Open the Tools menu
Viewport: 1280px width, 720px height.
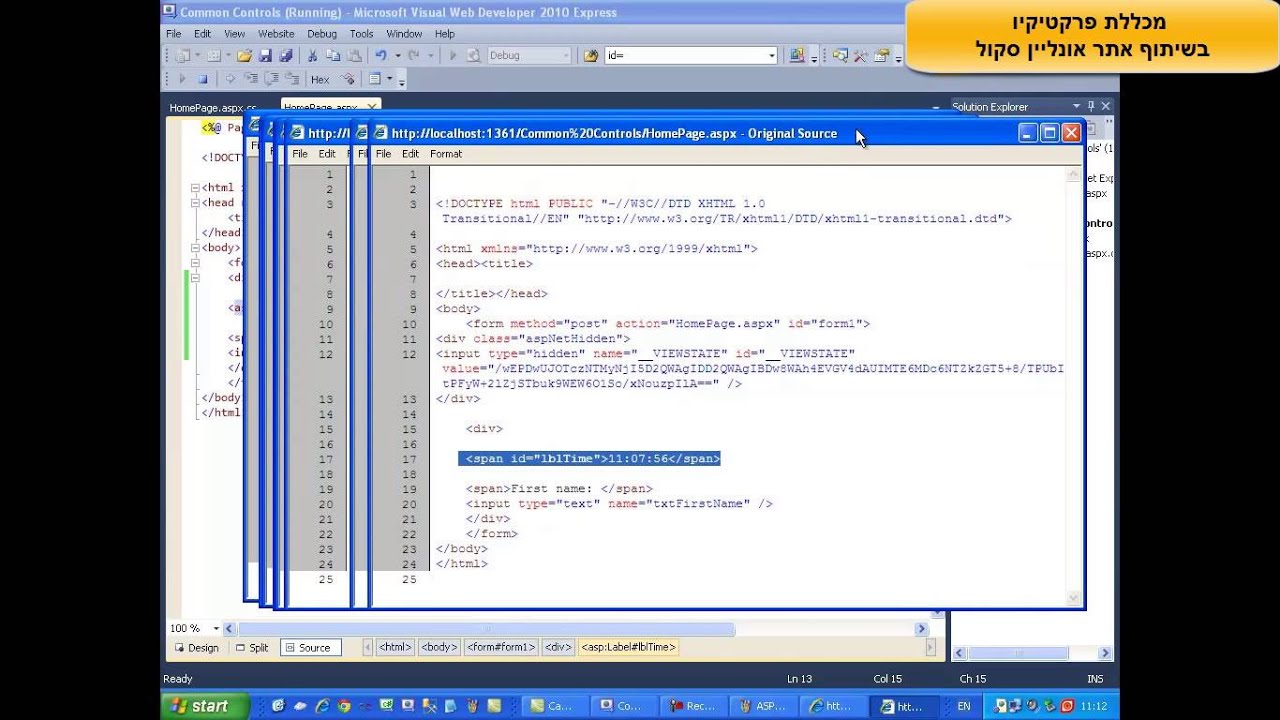[361, 33]
